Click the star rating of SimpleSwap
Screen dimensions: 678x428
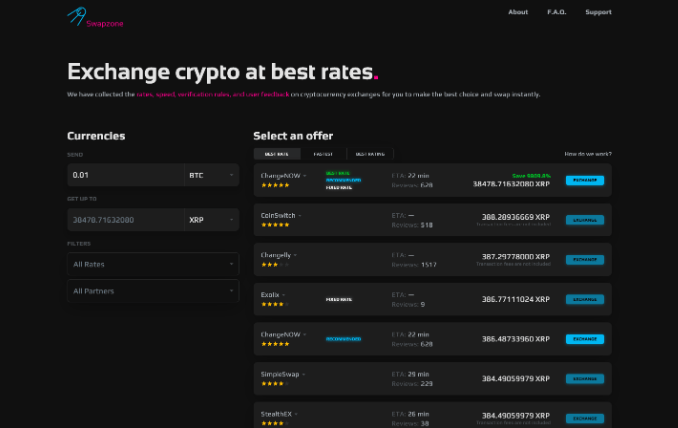275,383
